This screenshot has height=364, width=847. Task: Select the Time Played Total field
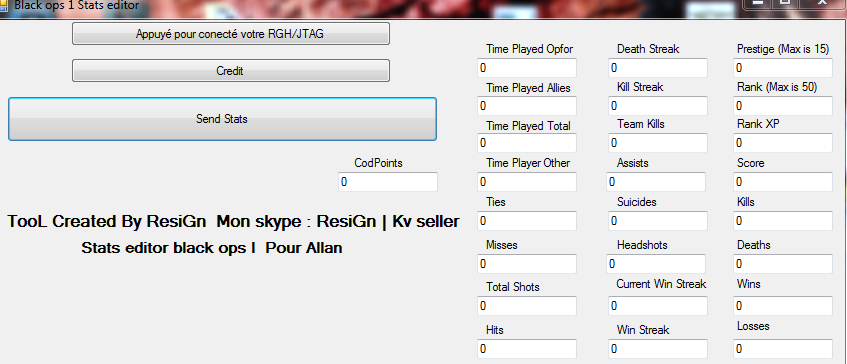(x=527, y=143)
